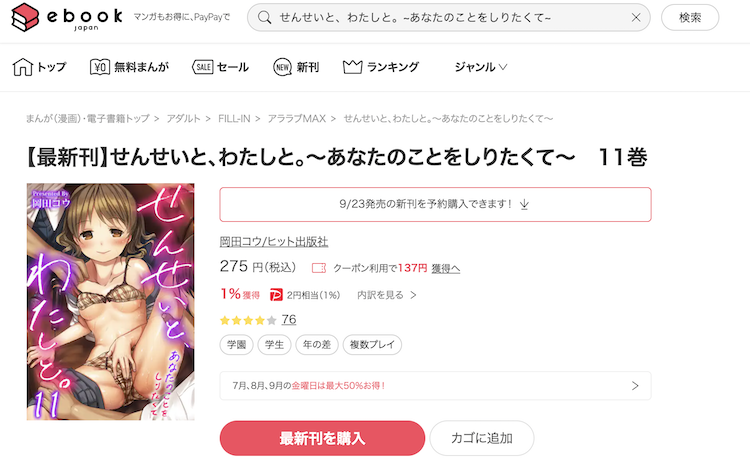Click the 76 reviews count link
This screenshot has width=750, height=464.
289,319
